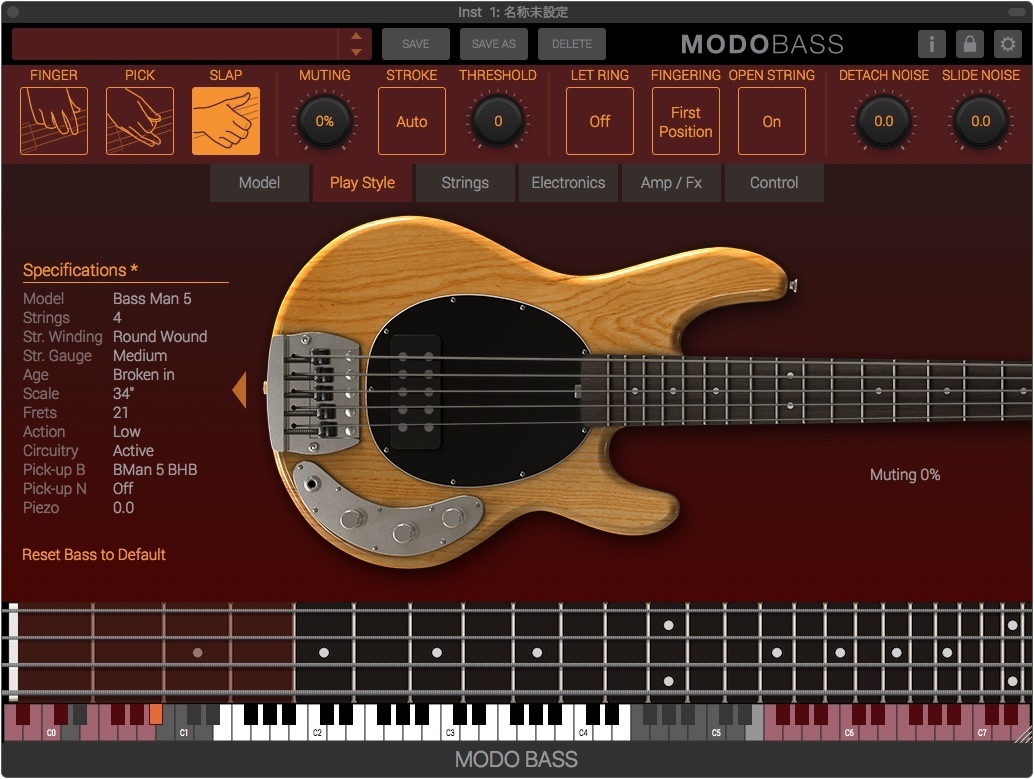Open the Electronics tab

(568, 183)
